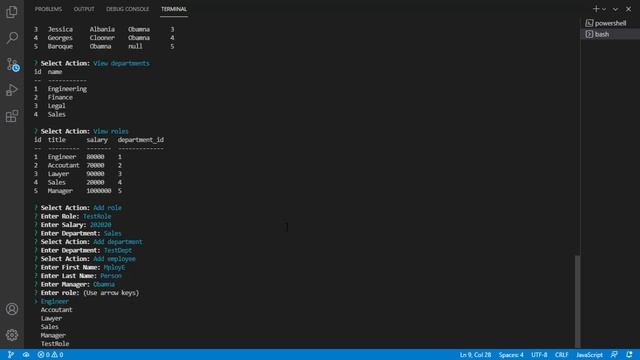Click 'View departments' action text
Screen dimensions: 640x360
coord(121,63)
